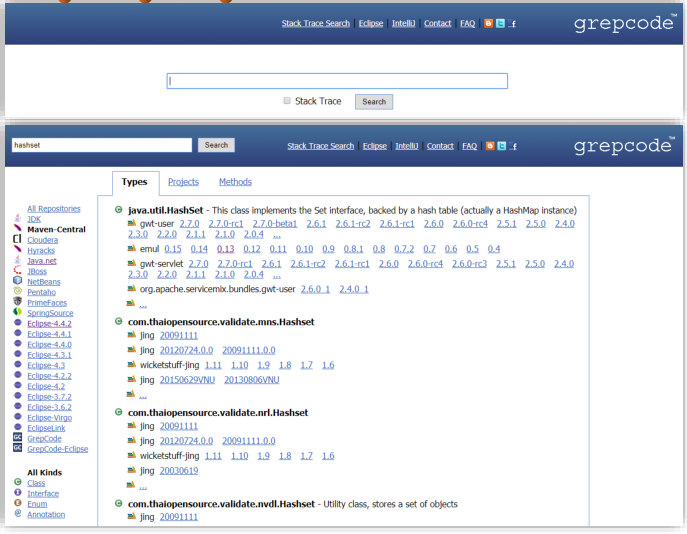Click the Pentaho repository icon

tap(18, 291)
